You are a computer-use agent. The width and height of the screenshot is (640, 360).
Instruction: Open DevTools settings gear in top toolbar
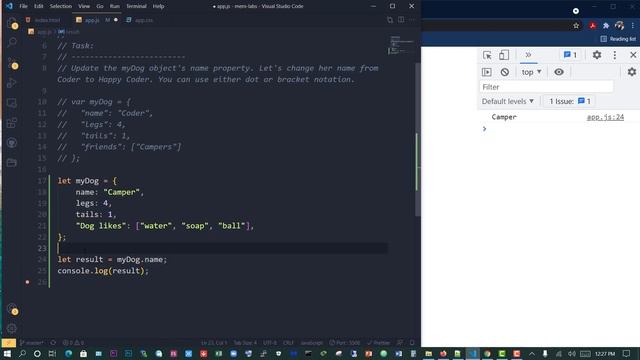point(597,55)
